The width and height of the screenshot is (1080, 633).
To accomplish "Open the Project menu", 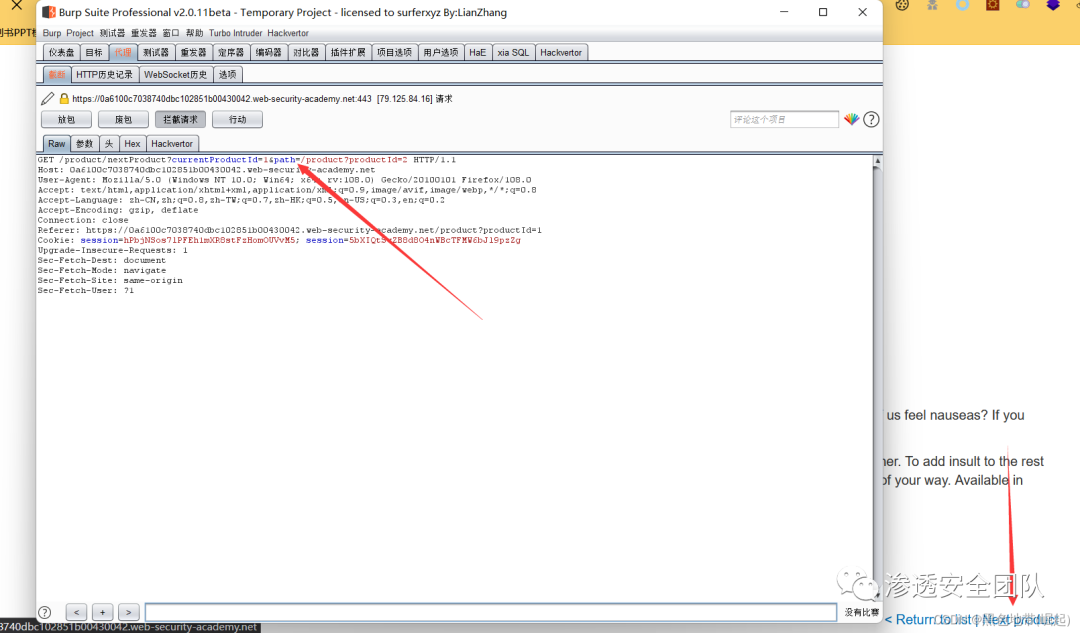I will point(80,33).
